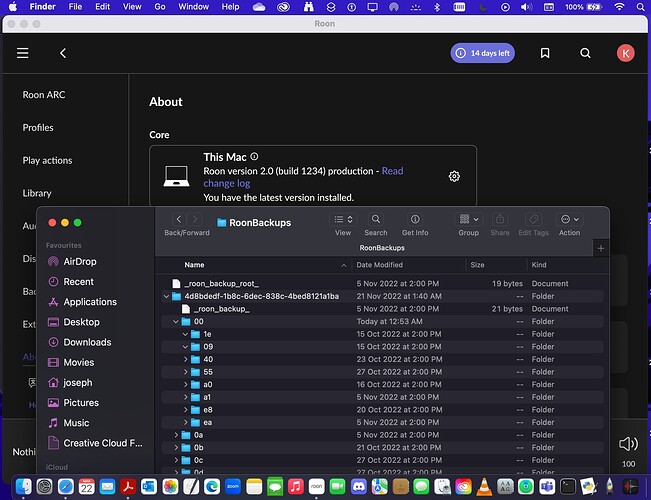Click the Read change log link
651x500 pixels.
(x=303, y=177)
